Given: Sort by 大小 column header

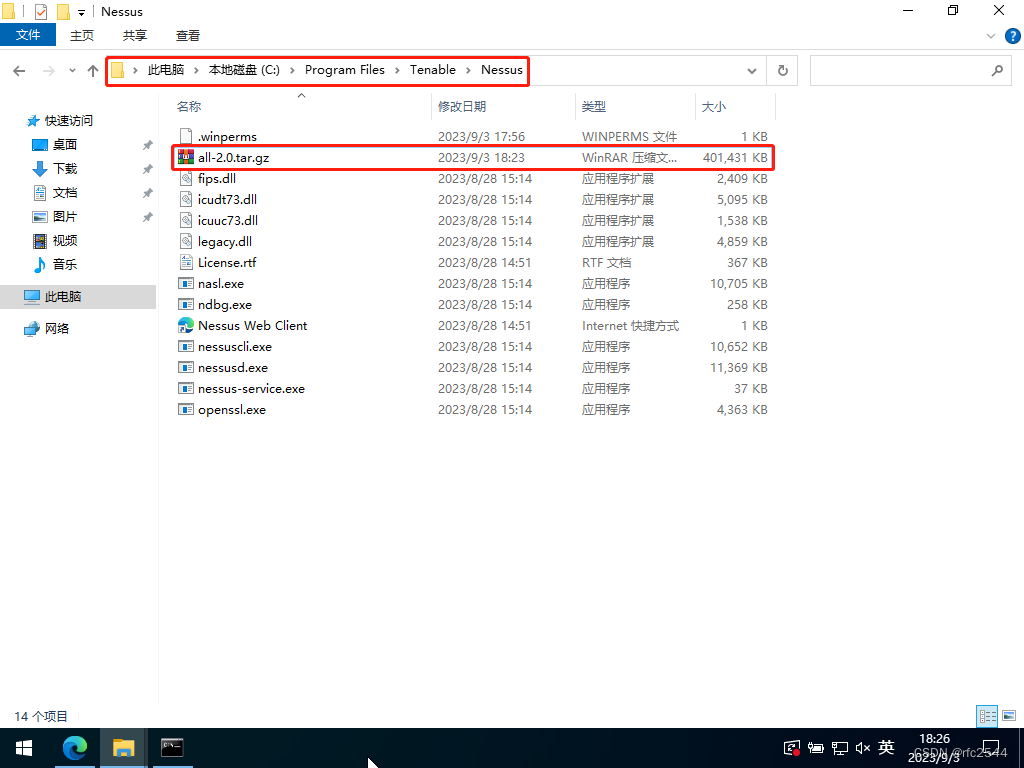Looking at the screenshot, I should pos(713,106).
